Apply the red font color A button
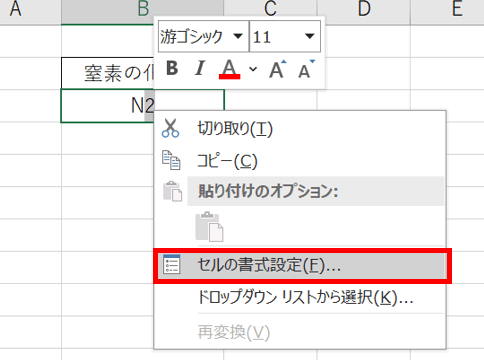Image resolution: width=484 pixels, height=360 pixels. [x=229, y=69]
